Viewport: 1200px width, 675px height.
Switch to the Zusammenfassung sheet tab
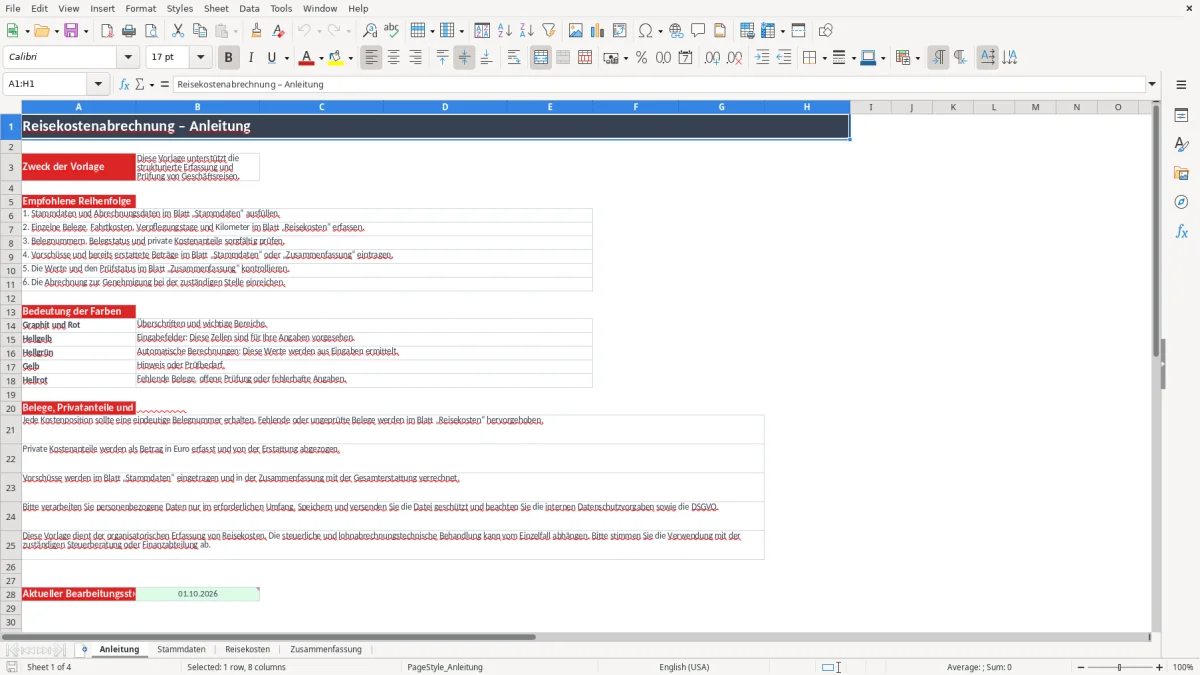coord(326,649)
